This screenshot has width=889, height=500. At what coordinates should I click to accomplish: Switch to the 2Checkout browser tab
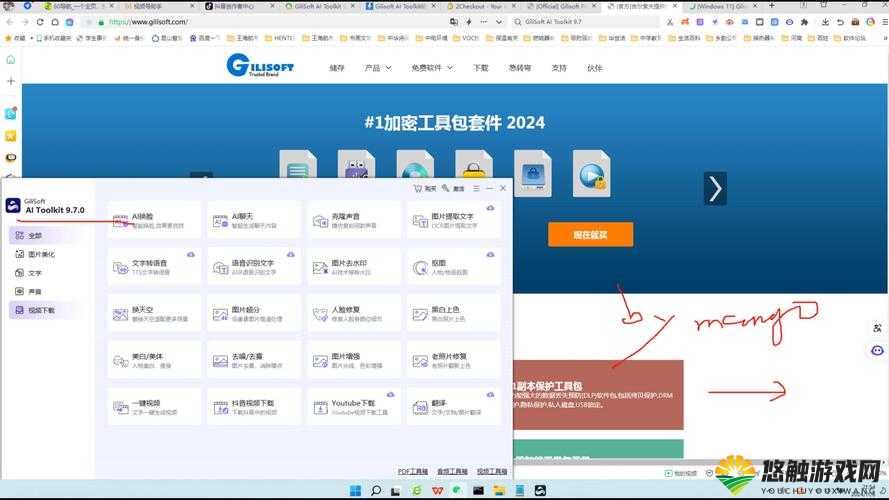pyautogui.click(x=480, y=6)
